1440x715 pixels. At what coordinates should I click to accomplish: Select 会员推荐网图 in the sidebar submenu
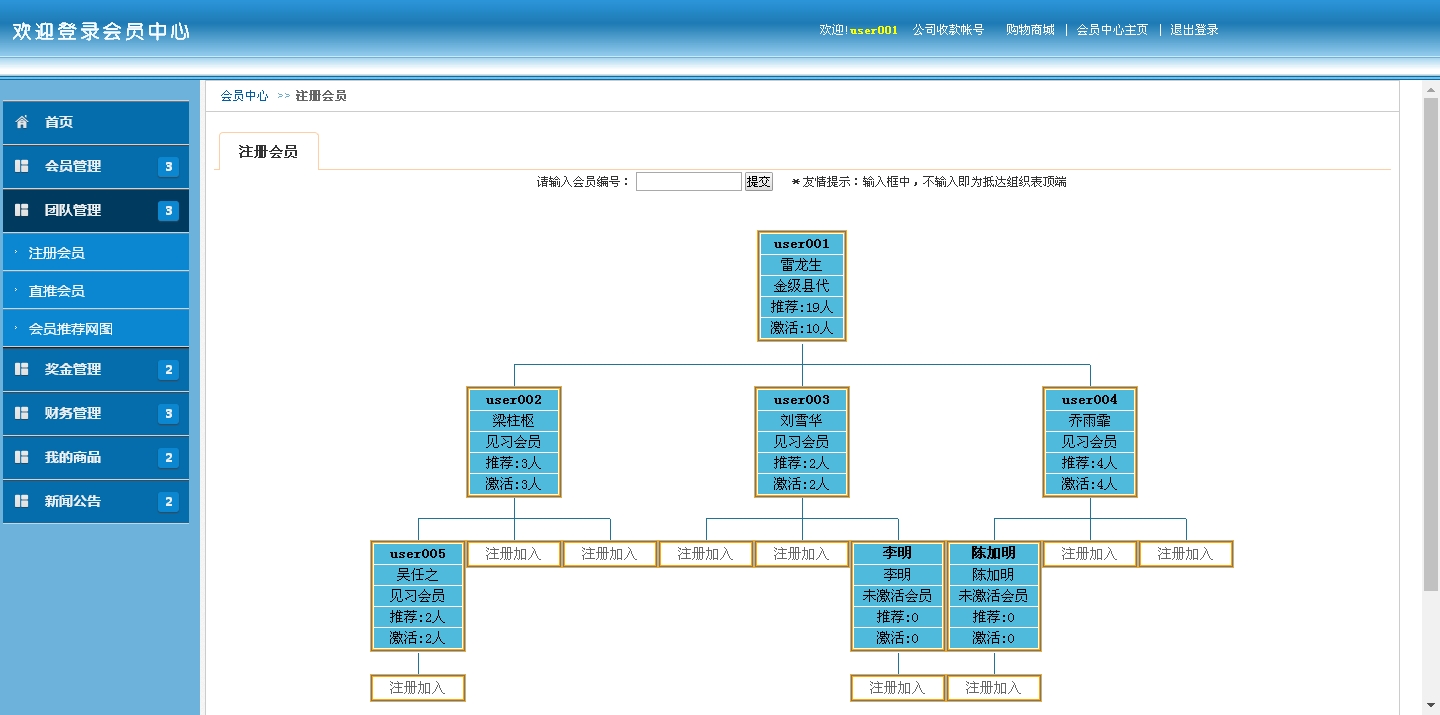tap(96, 329)
